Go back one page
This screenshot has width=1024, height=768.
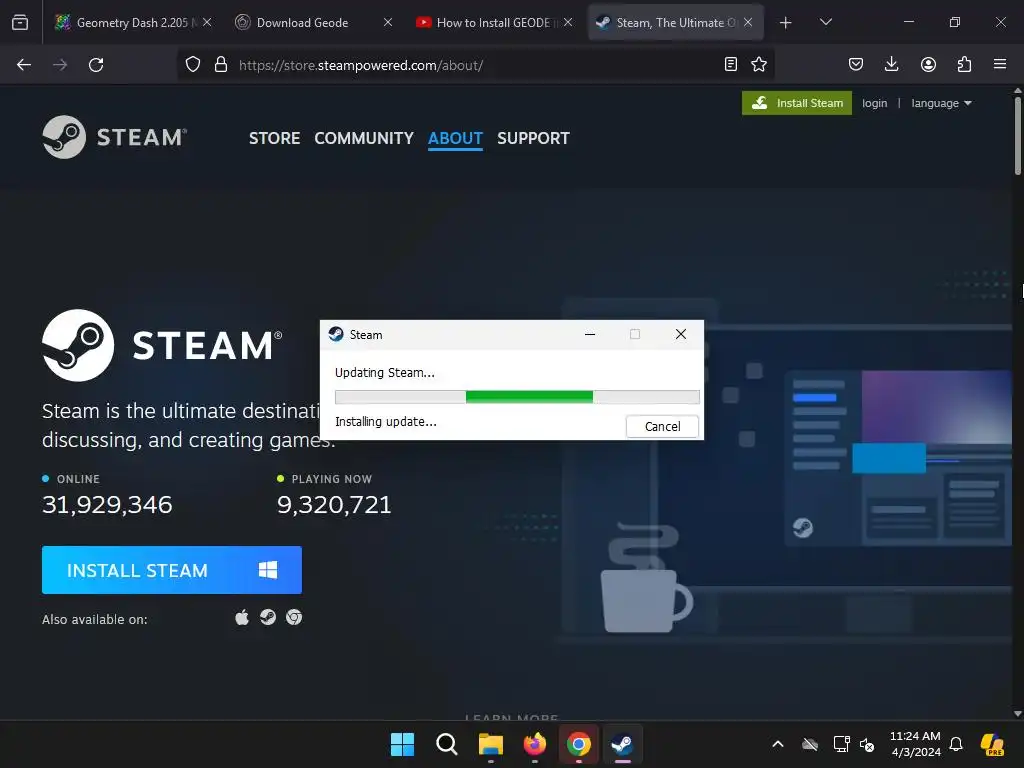[24, 65]
